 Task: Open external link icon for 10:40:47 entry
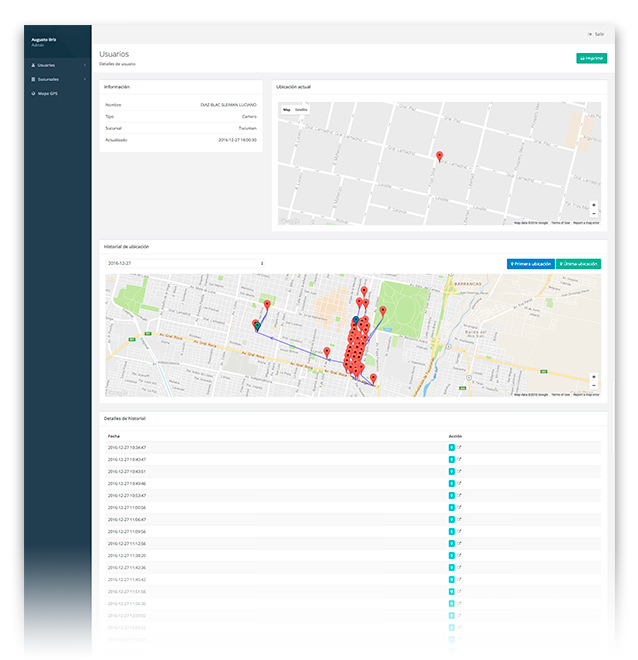pyautogui.click(x=460, y=459)
